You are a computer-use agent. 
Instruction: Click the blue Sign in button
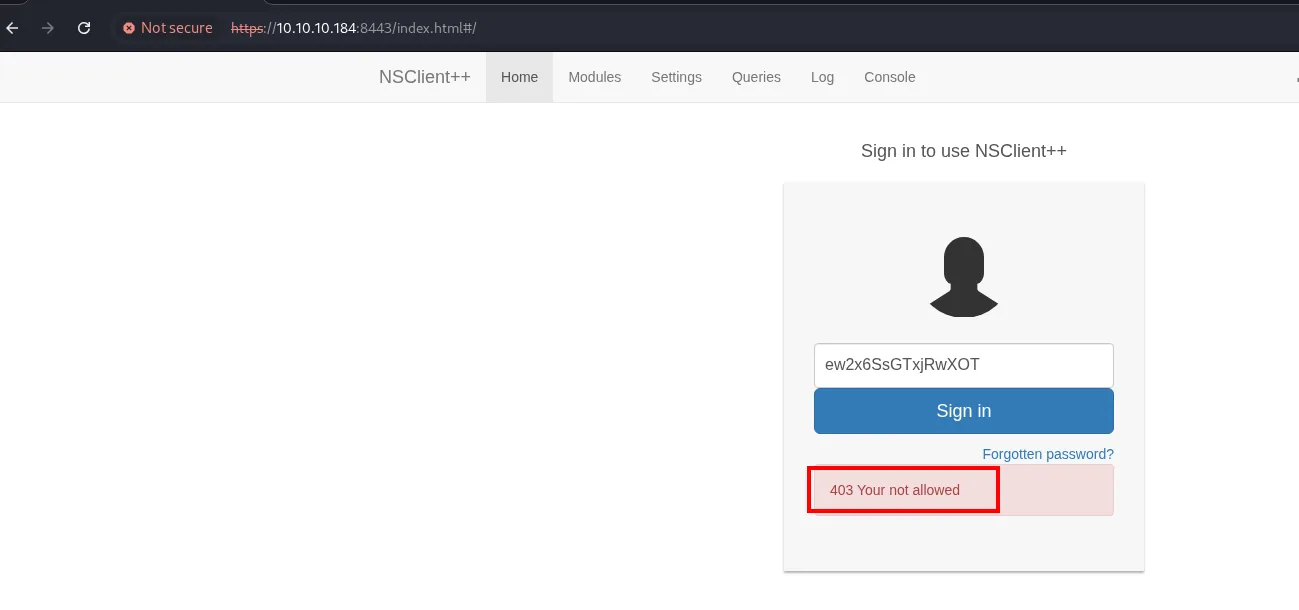pos(964,411)
